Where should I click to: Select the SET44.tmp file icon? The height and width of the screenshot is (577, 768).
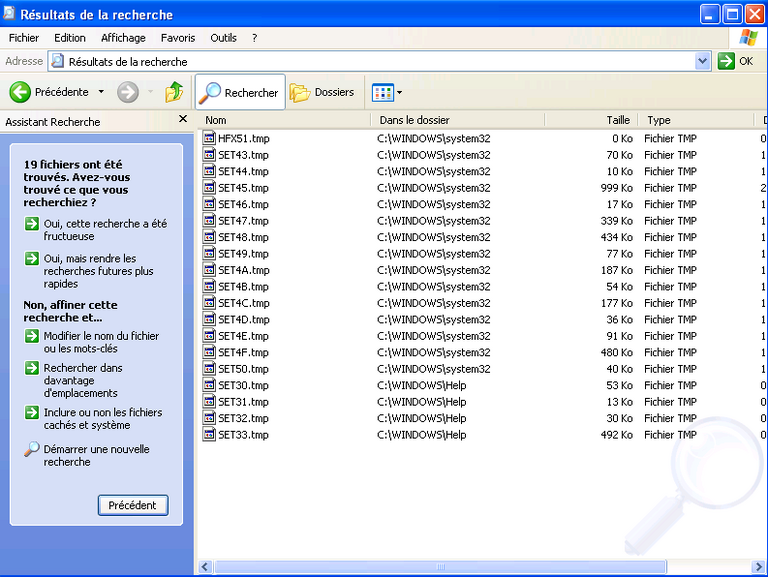click(209, 171)
